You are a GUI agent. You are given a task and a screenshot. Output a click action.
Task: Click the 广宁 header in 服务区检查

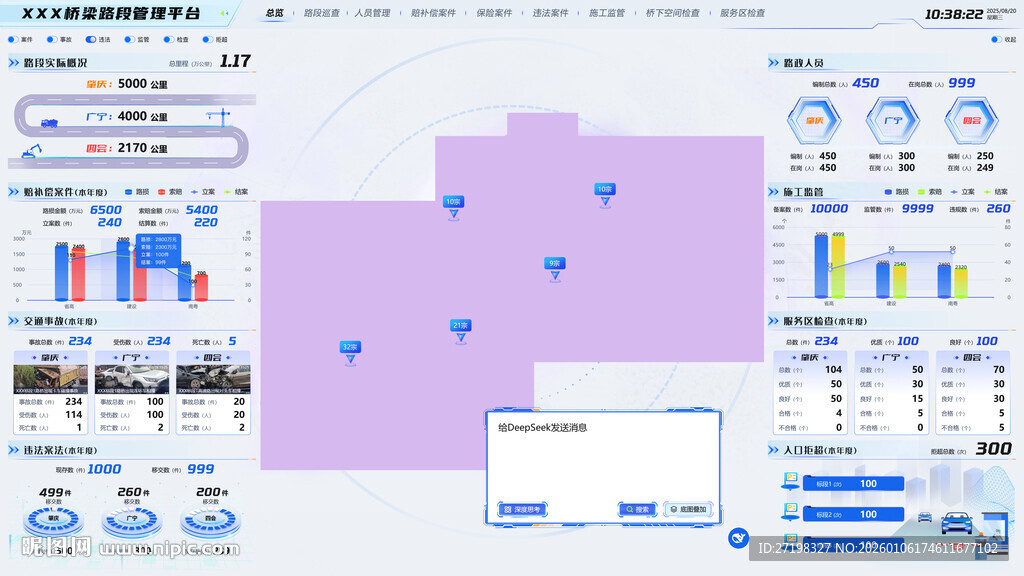pyautogui.click(x=891, y=357)
